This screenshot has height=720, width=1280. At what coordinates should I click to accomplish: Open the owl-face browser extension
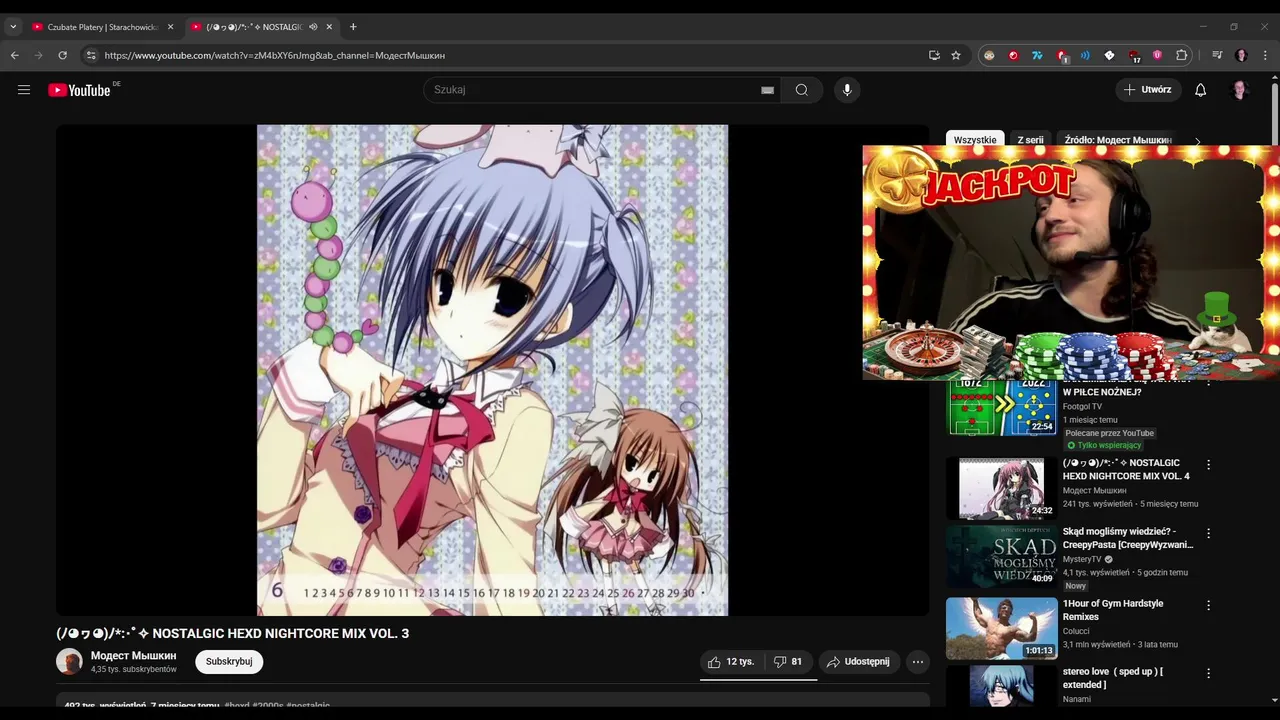click(989, 55)
